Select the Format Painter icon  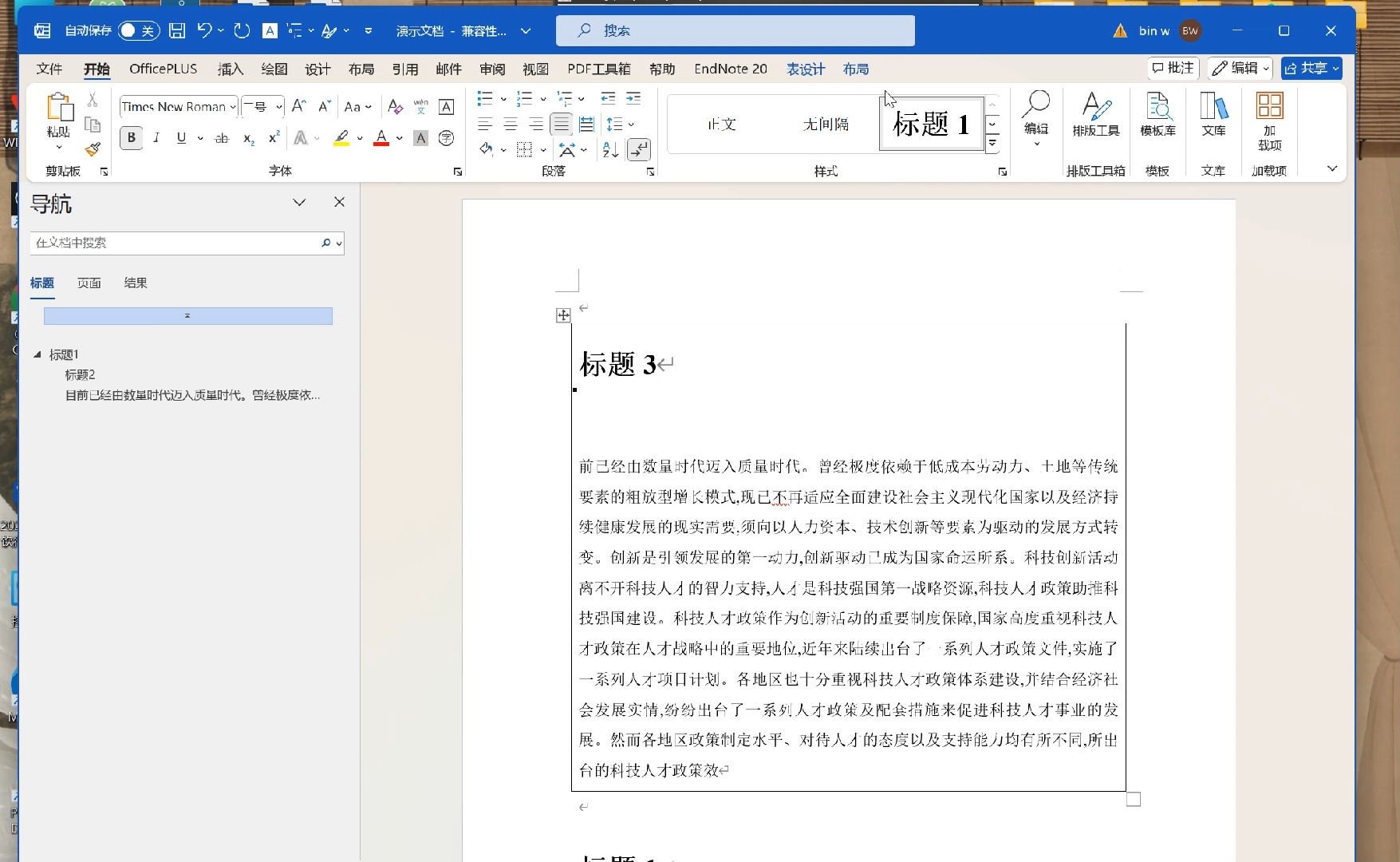point(92,149)
